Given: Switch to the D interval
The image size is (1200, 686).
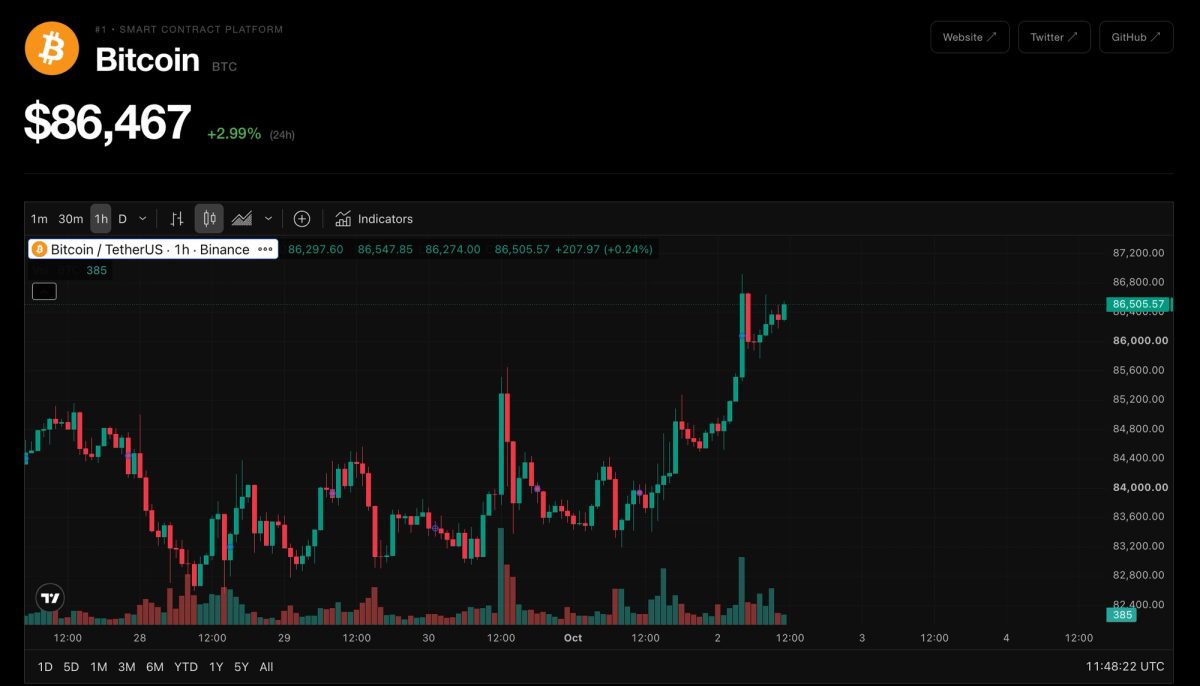Looking at the screenshot, I should (122, 218).
